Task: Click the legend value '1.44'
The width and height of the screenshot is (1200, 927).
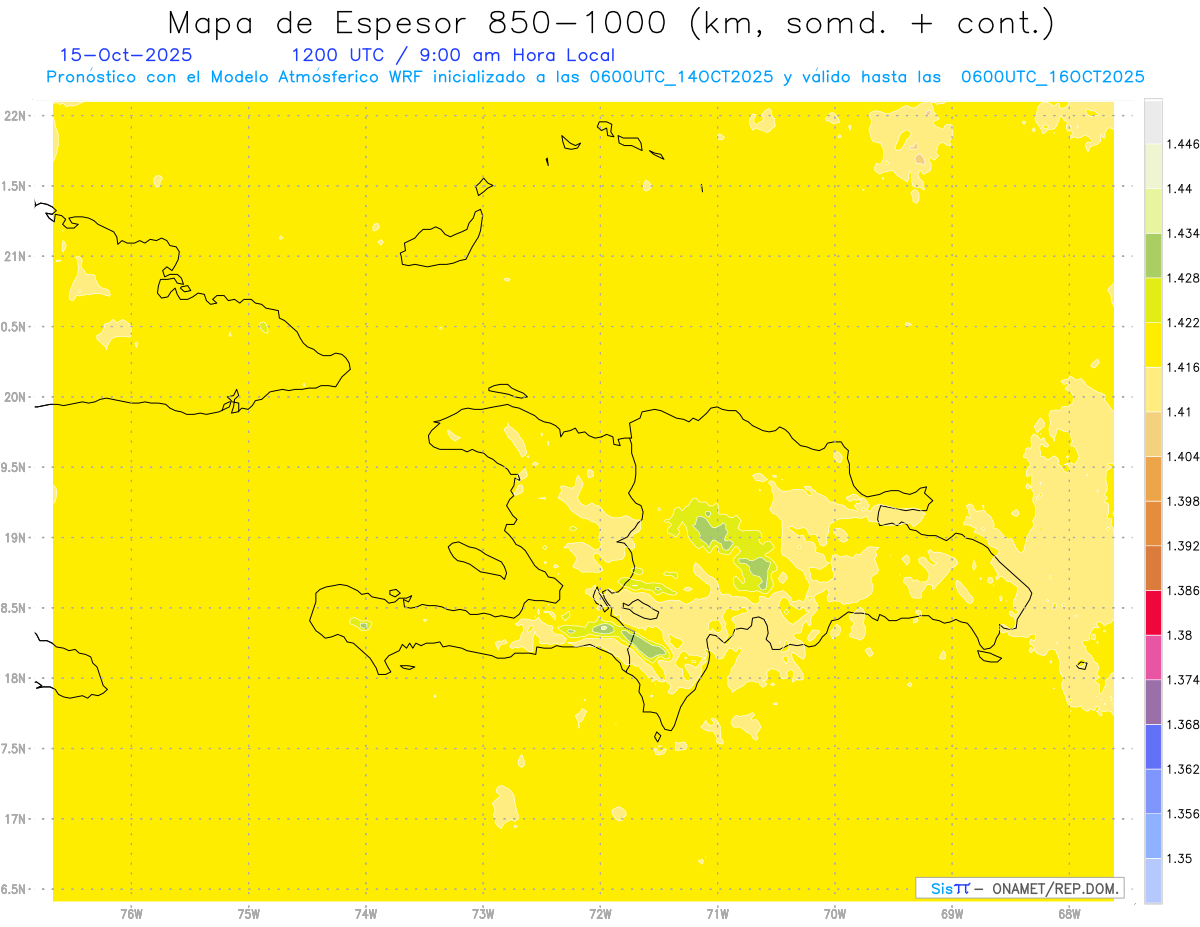Action: click(1180, 189)
